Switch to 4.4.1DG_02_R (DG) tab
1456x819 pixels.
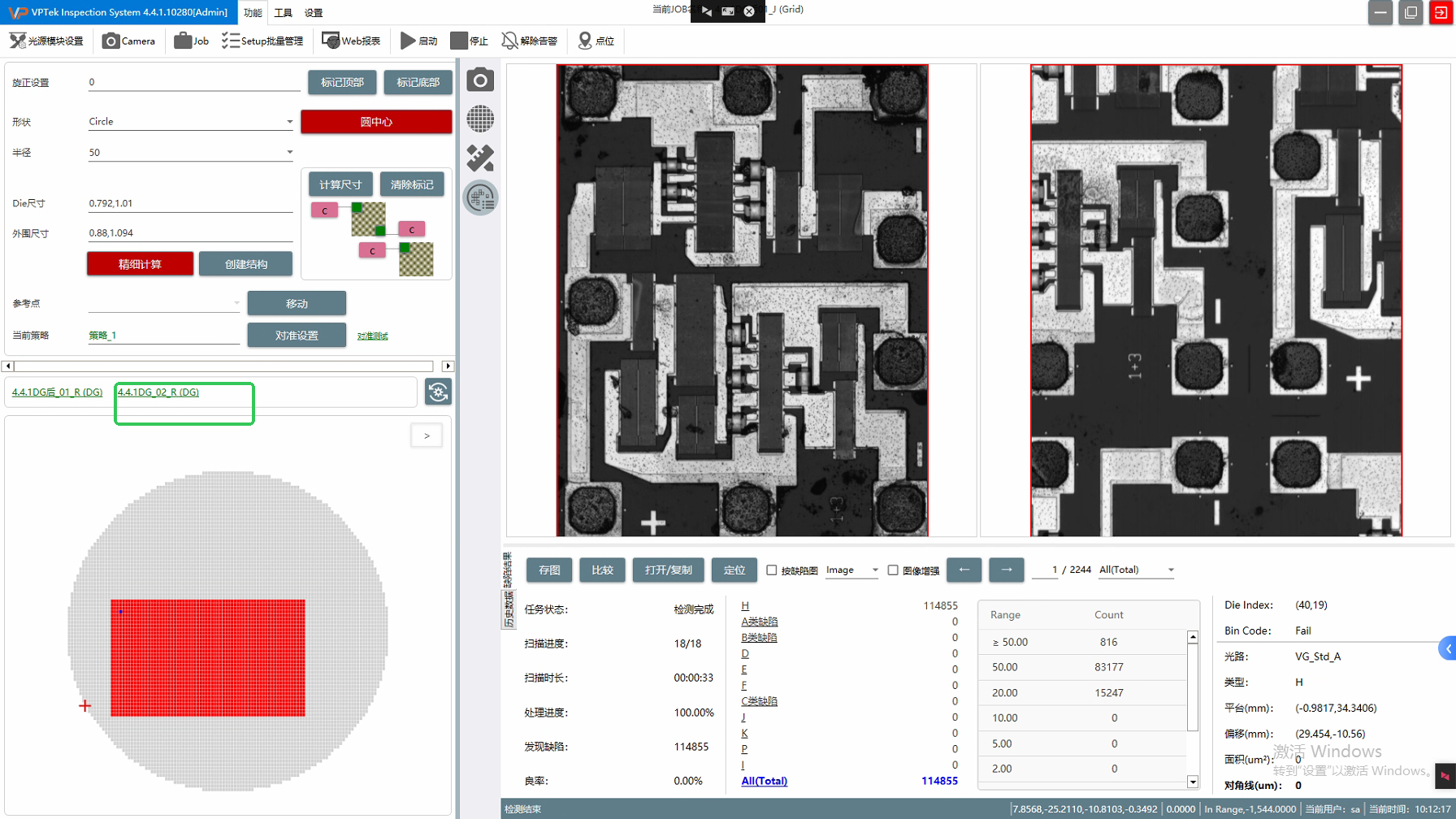pos(158,392)
